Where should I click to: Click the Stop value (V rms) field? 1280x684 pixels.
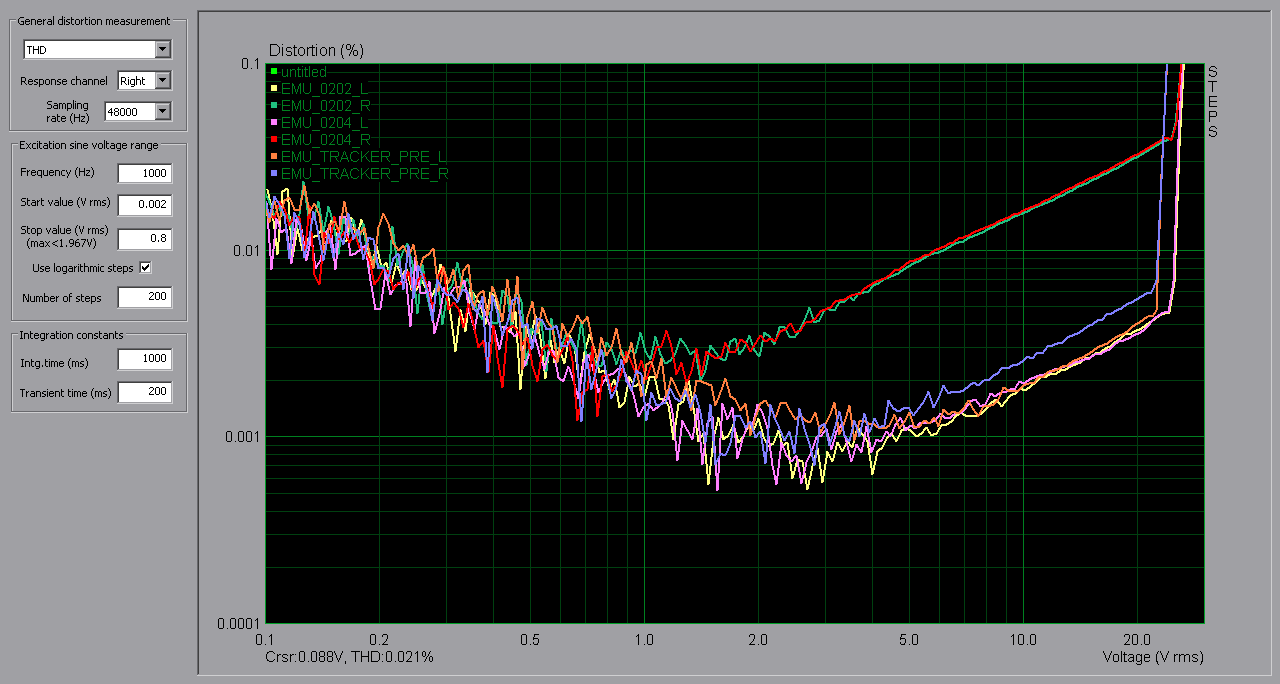(x=144, y=239)
